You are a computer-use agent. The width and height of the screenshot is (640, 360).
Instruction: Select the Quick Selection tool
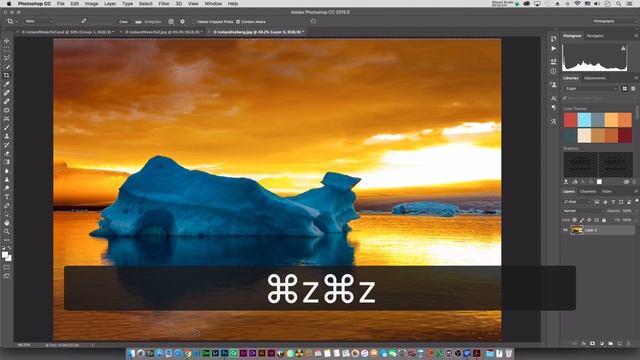pyautogui.click(x=7, y=67)
